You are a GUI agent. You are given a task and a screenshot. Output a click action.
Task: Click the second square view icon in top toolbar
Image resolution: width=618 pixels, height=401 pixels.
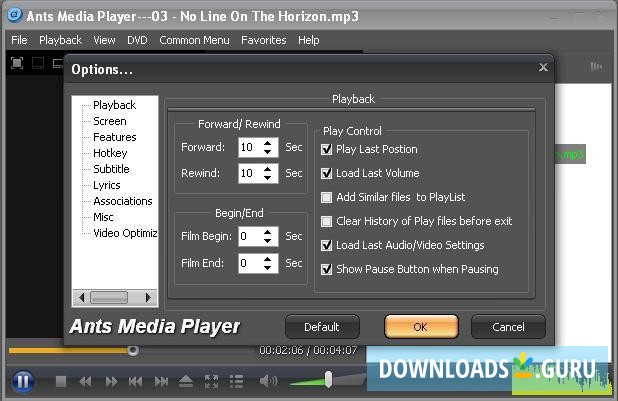click(x=38, y=63)
